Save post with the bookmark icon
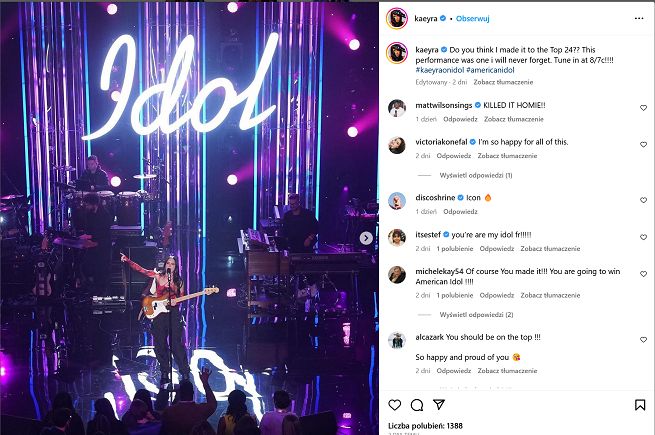 tap(640, 405)
